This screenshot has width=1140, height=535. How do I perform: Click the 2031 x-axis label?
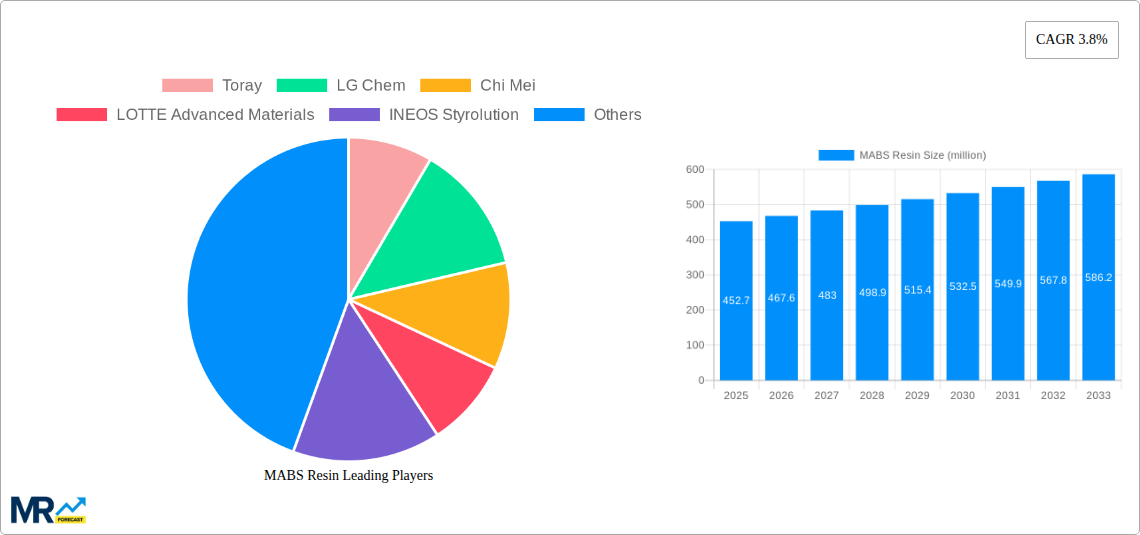point(1008,396)
